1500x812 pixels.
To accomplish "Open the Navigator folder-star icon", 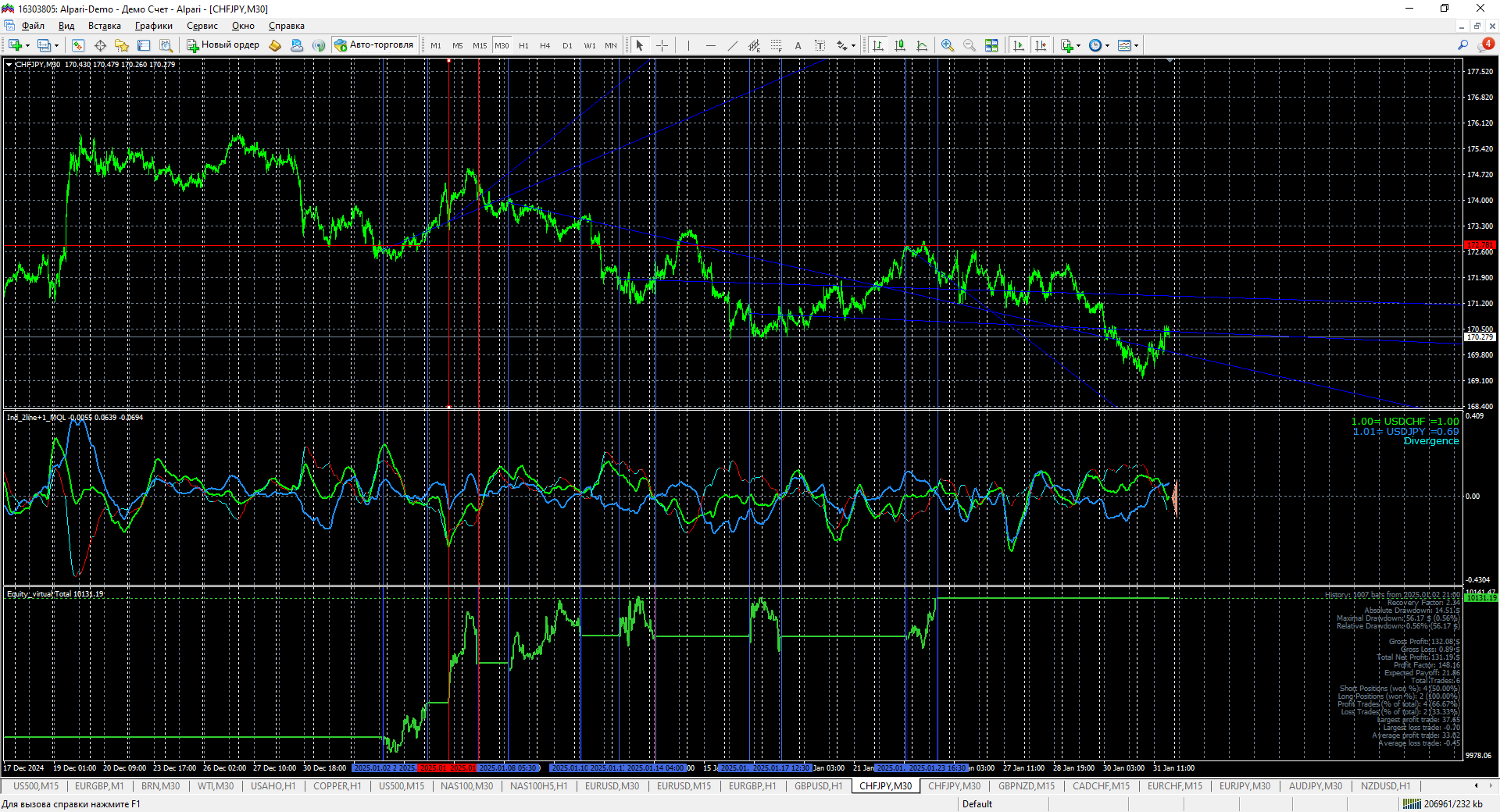I will point(122,45).
